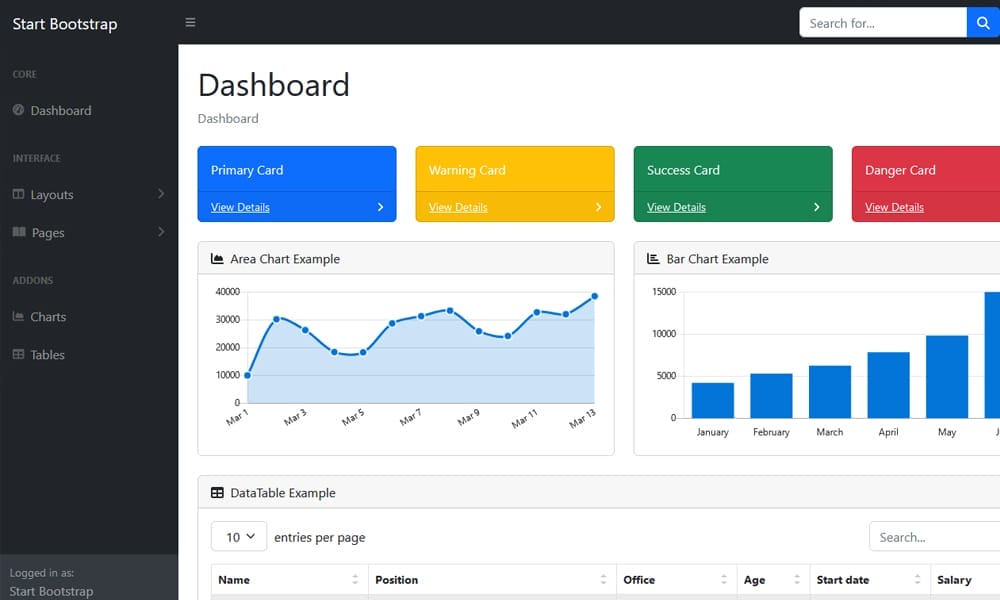1000x600 pixels.
Task: Open View Details on Success Card
Action: tap(676, 207)
